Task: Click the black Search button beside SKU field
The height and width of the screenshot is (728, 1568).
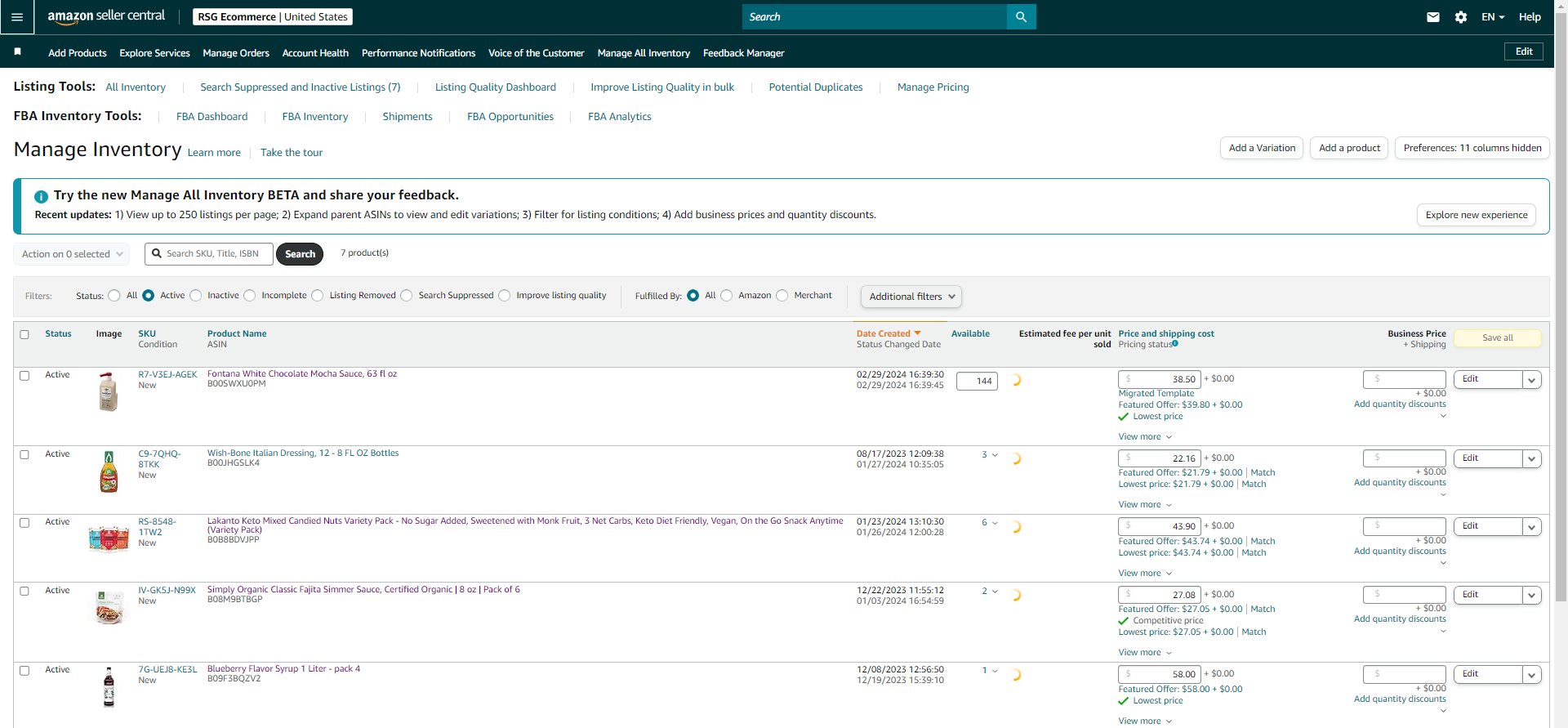Action: 300,254
